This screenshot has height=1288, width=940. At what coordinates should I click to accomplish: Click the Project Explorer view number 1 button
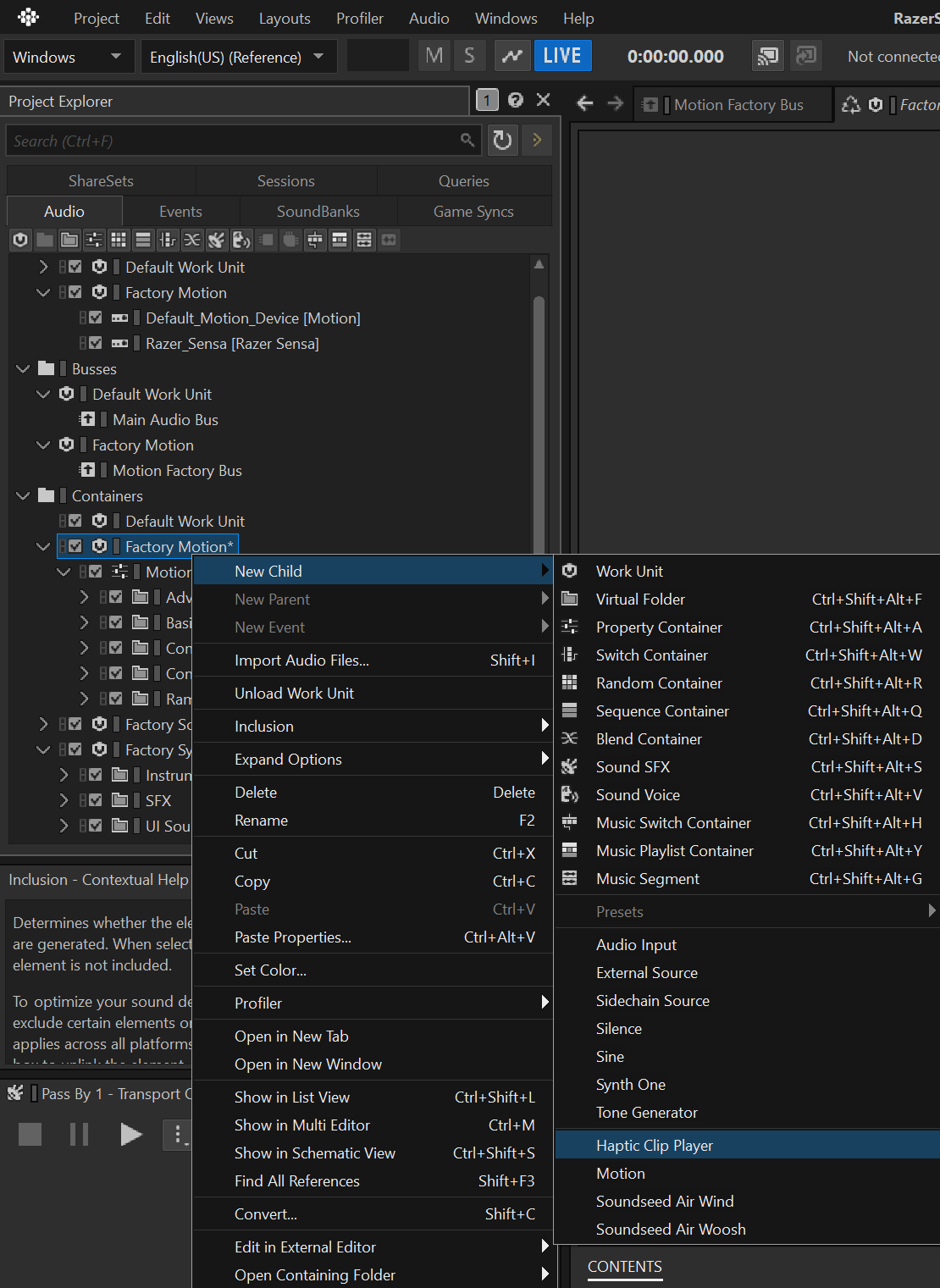click(487, 100)
